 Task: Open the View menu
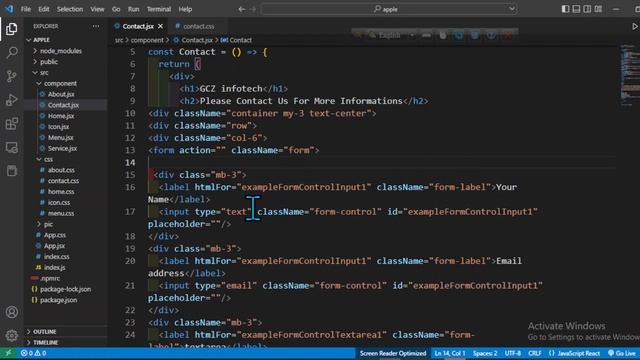pyautogui.click(x=97, y=9)
